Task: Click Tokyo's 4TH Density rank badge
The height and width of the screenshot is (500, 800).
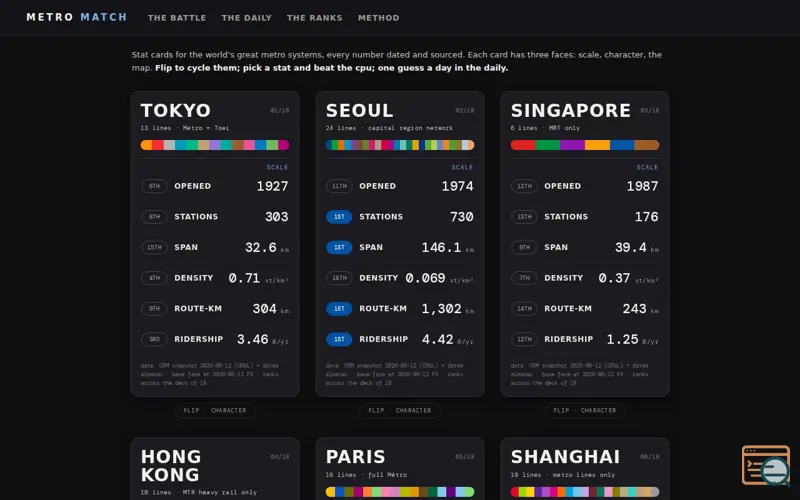Action: (154, 278)
